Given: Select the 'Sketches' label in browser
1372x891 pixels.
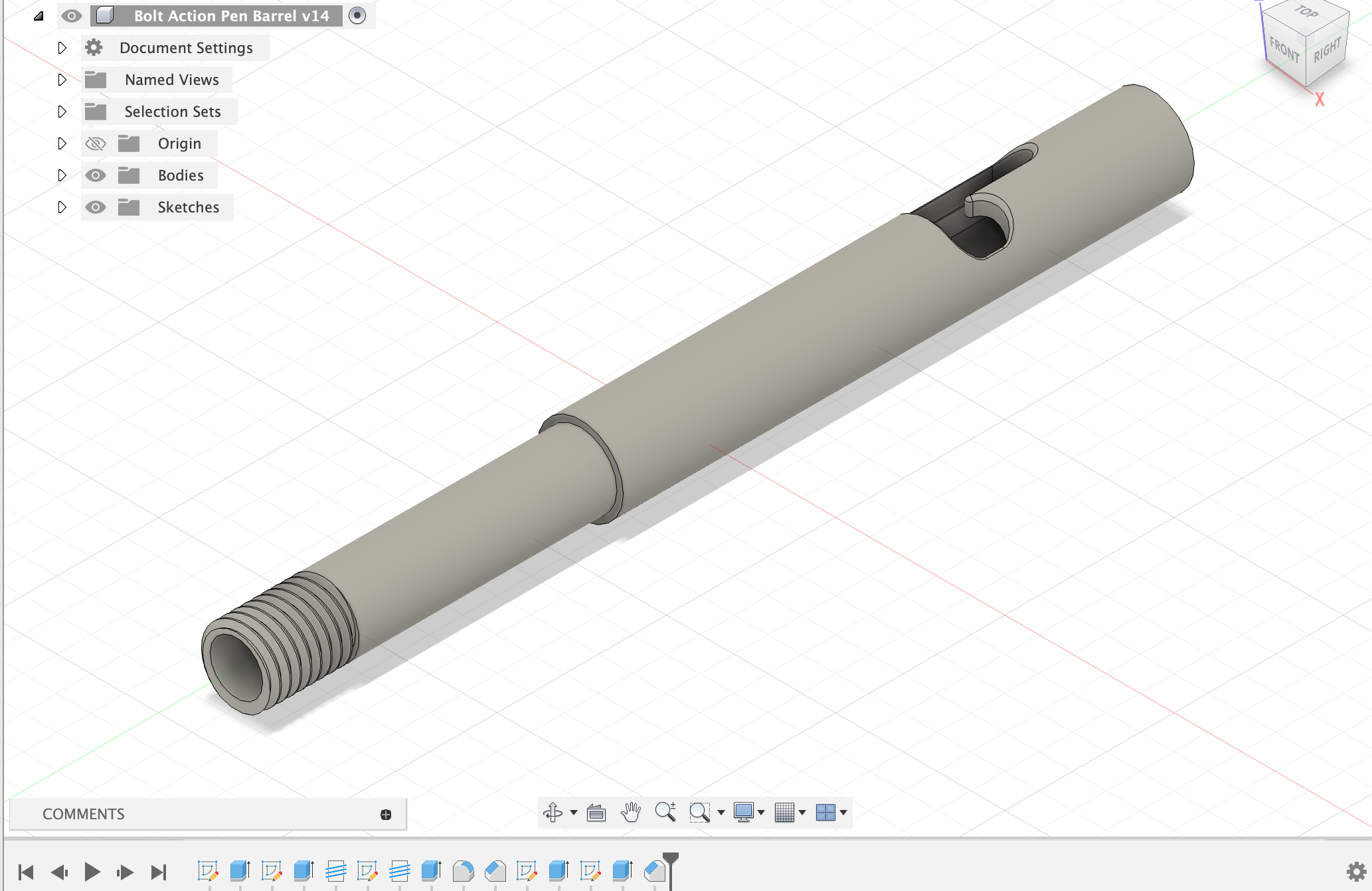Looking at the screenshot, I should [189, 207].
